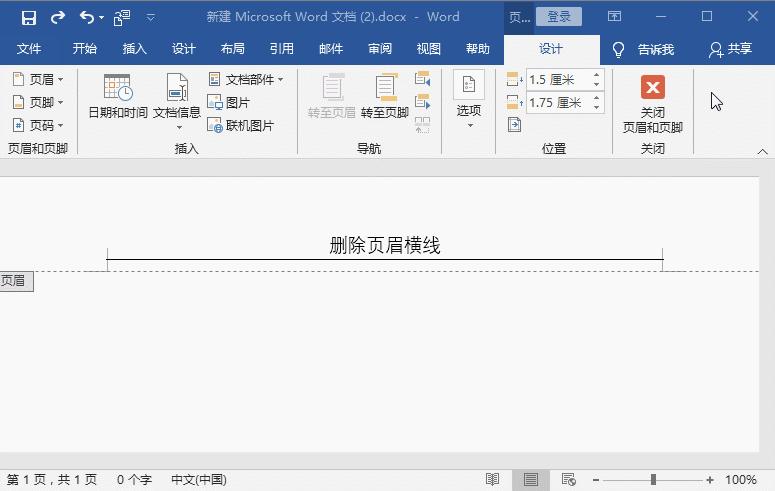Open ribbon display options icon

point(614,17)
